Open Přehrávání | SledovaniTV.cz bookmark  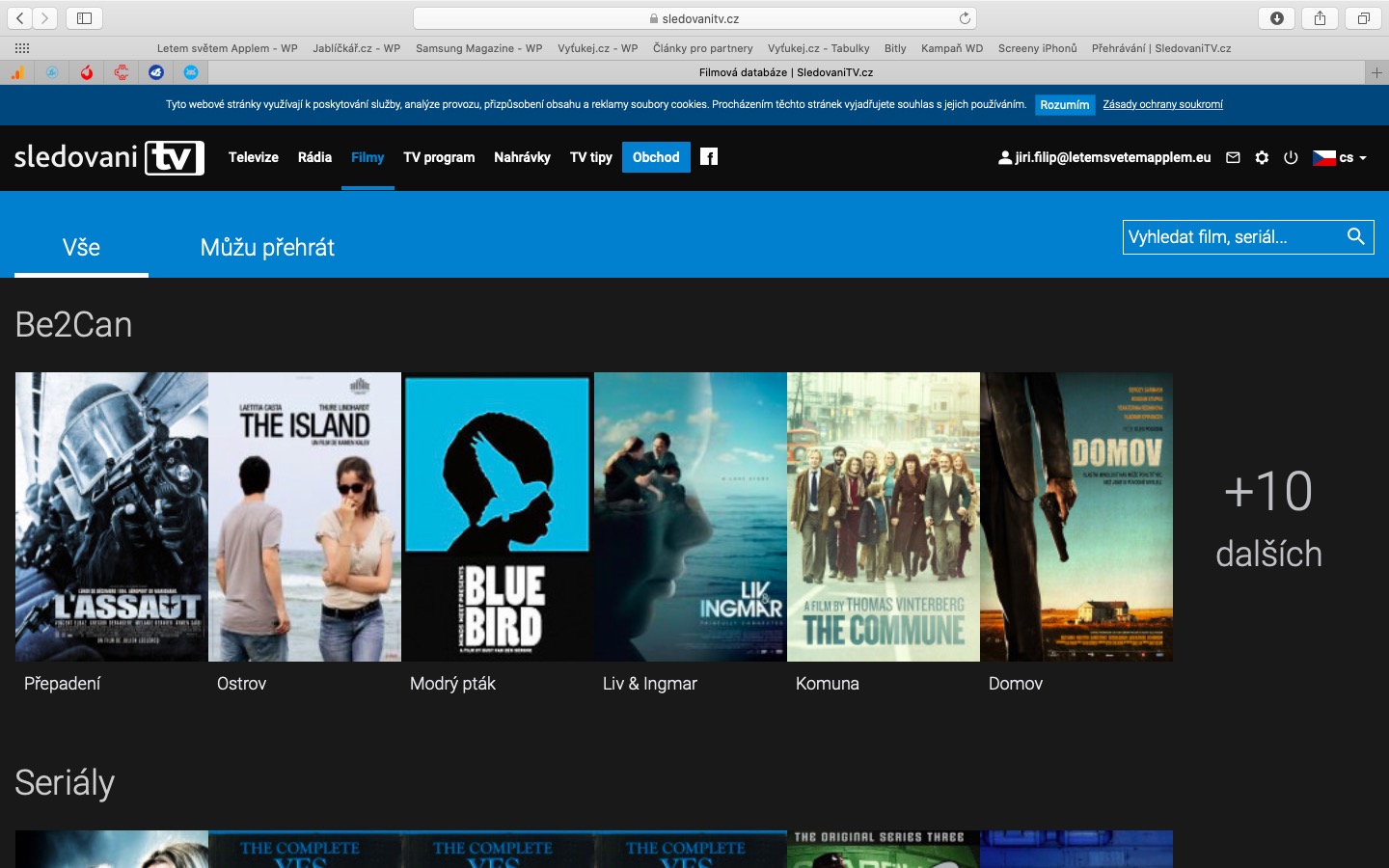pos(1161,48)
